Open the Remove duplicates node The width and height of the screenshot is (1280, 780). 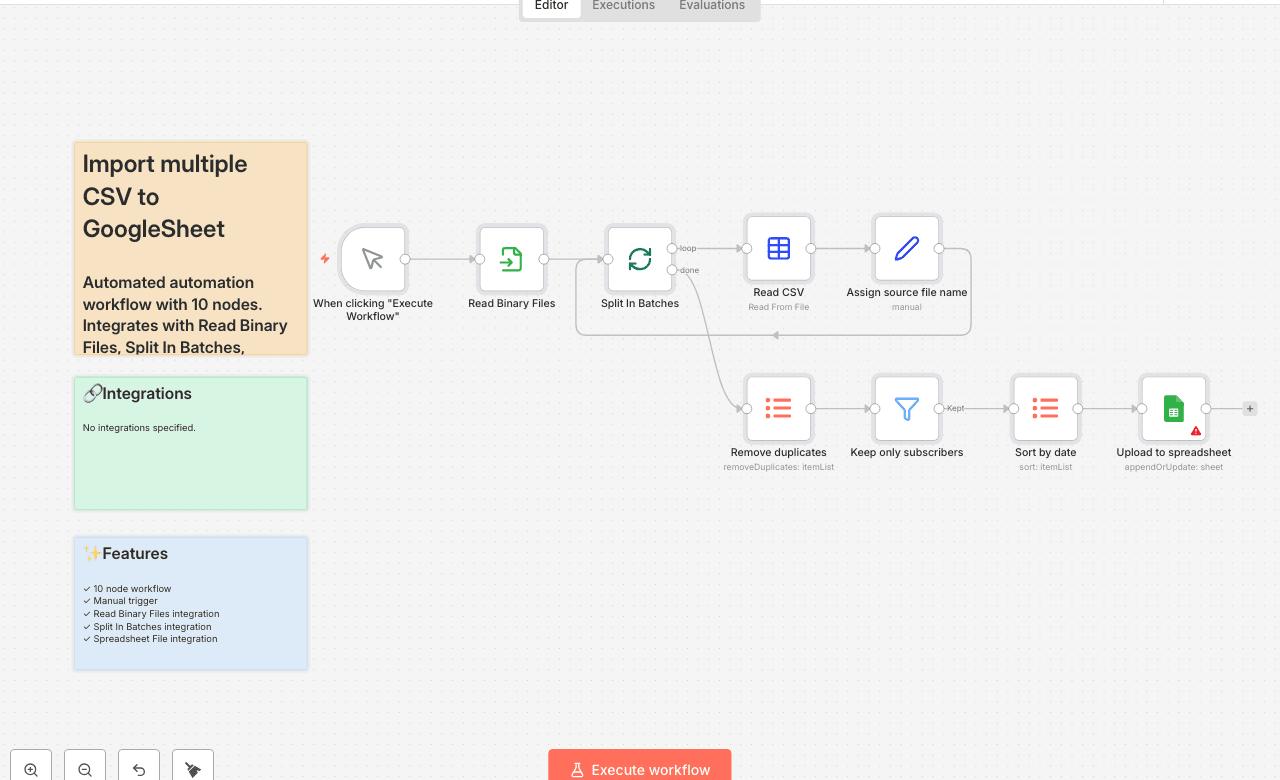[778, 409]
